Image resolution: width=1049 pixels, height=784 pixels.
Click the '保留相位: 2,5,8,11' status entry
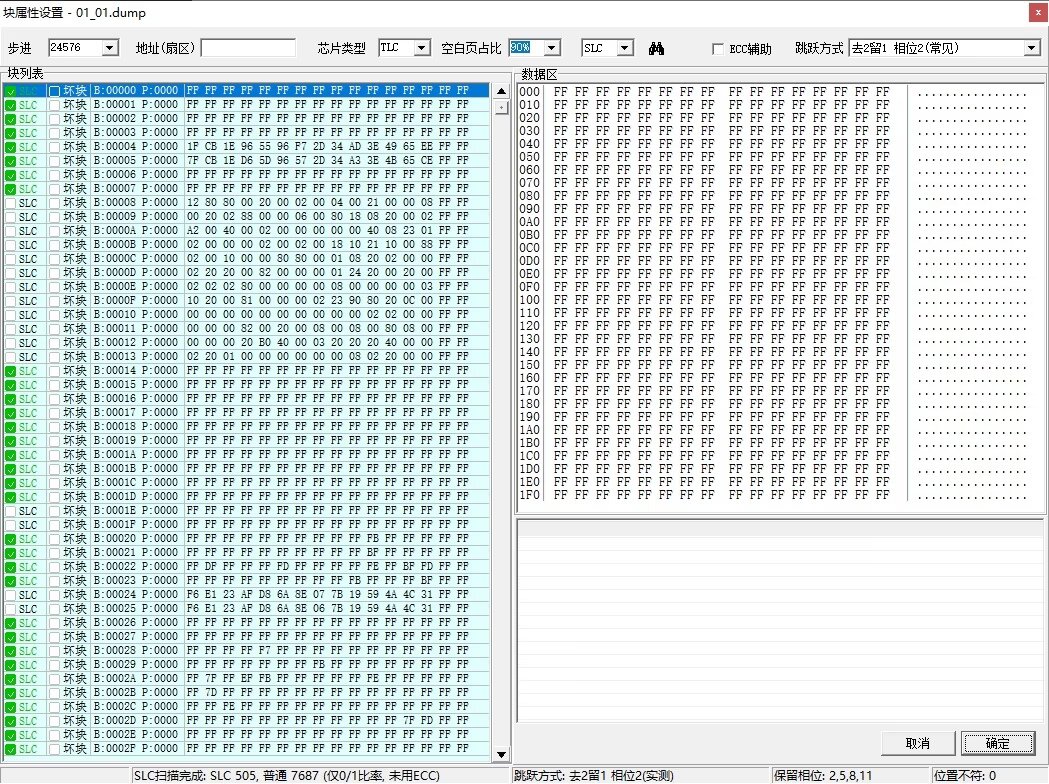(823, 775)
